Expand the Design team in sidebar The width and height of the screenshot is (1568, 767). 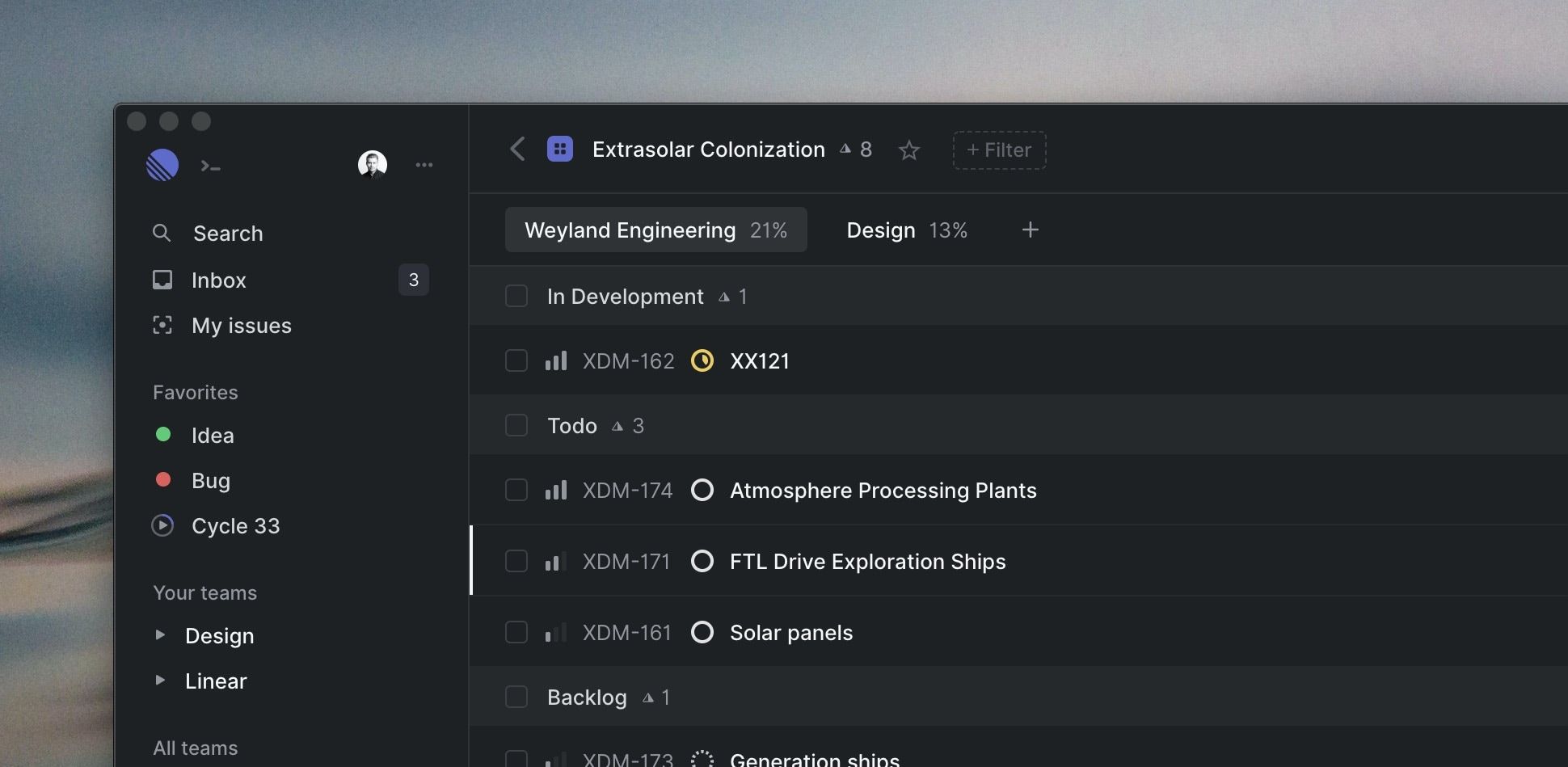[160, 635]
